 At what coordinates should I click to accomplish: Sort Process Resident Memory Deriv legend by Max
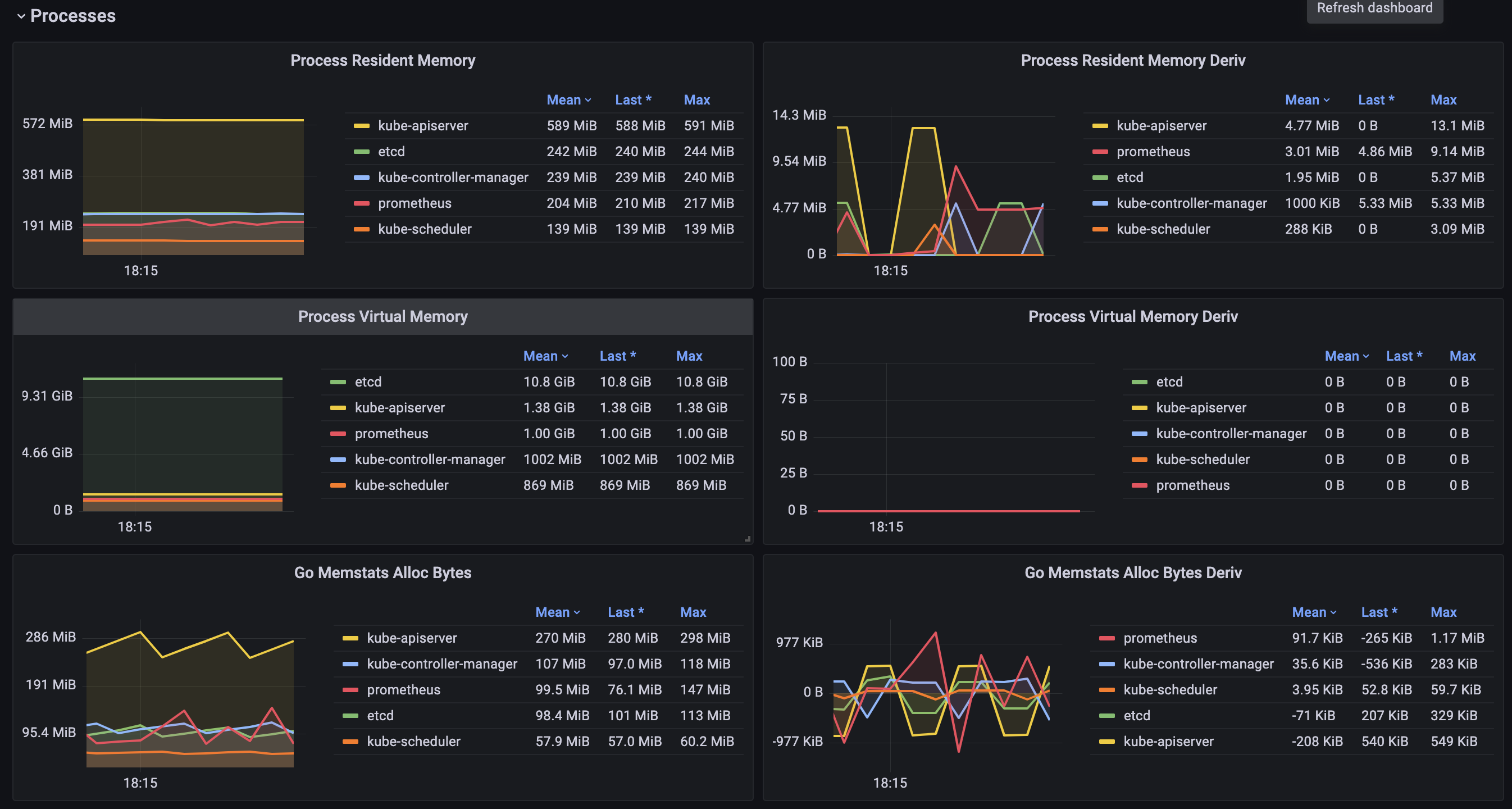pyautogui.click(x=1443, y=100)
